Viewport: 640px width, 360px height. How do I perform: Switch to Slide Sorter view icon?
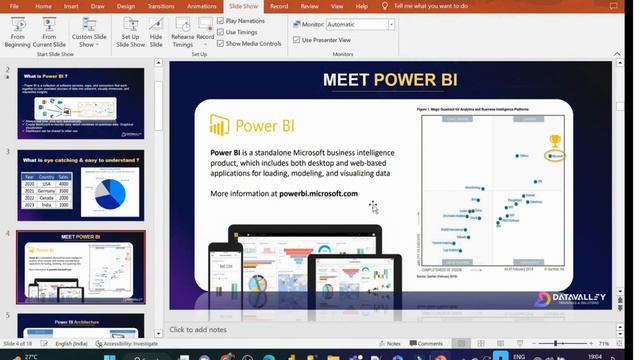tap(481, 344)
